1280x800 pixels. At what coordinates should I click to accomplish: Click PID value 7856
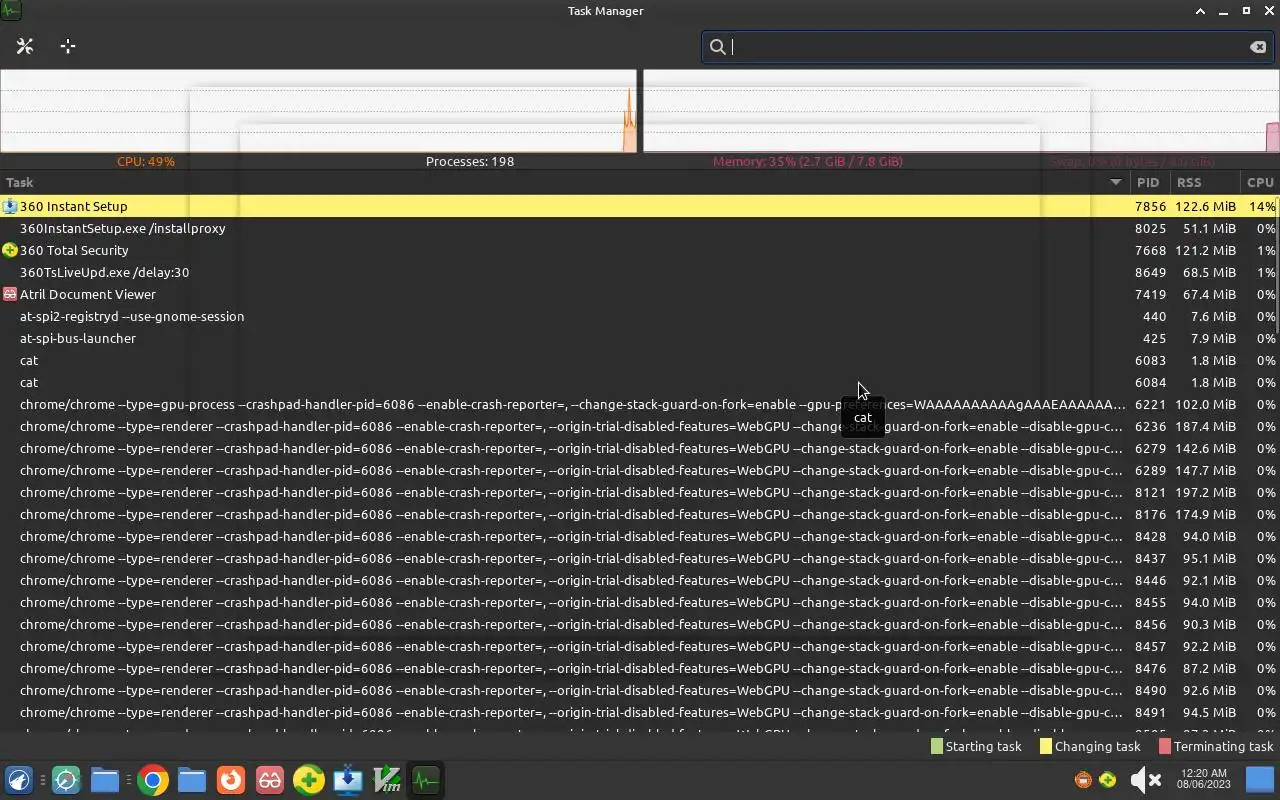pos(1150,206)
